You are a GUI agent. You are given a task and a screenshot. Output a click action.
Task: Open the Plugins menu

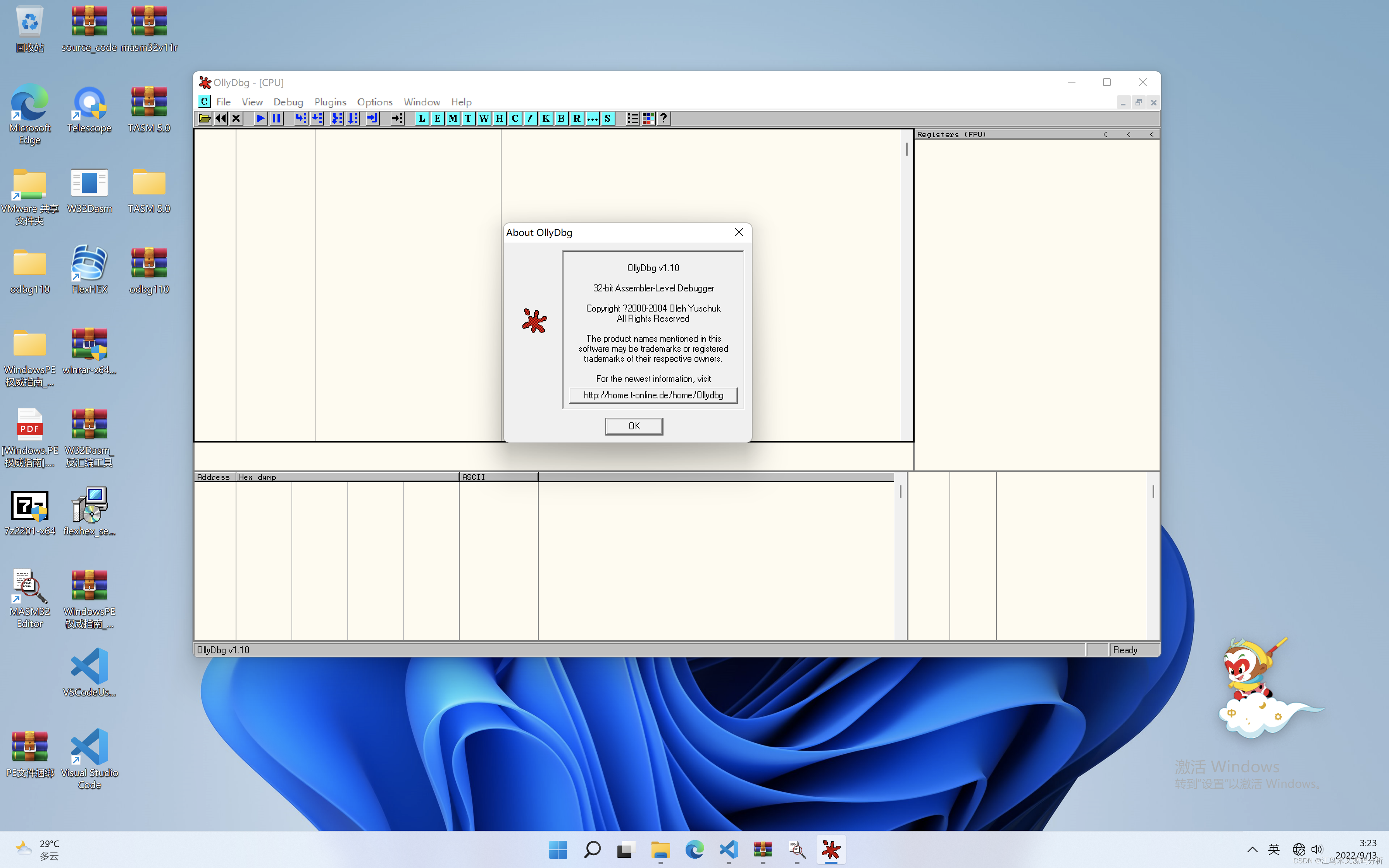coord(330,102)
